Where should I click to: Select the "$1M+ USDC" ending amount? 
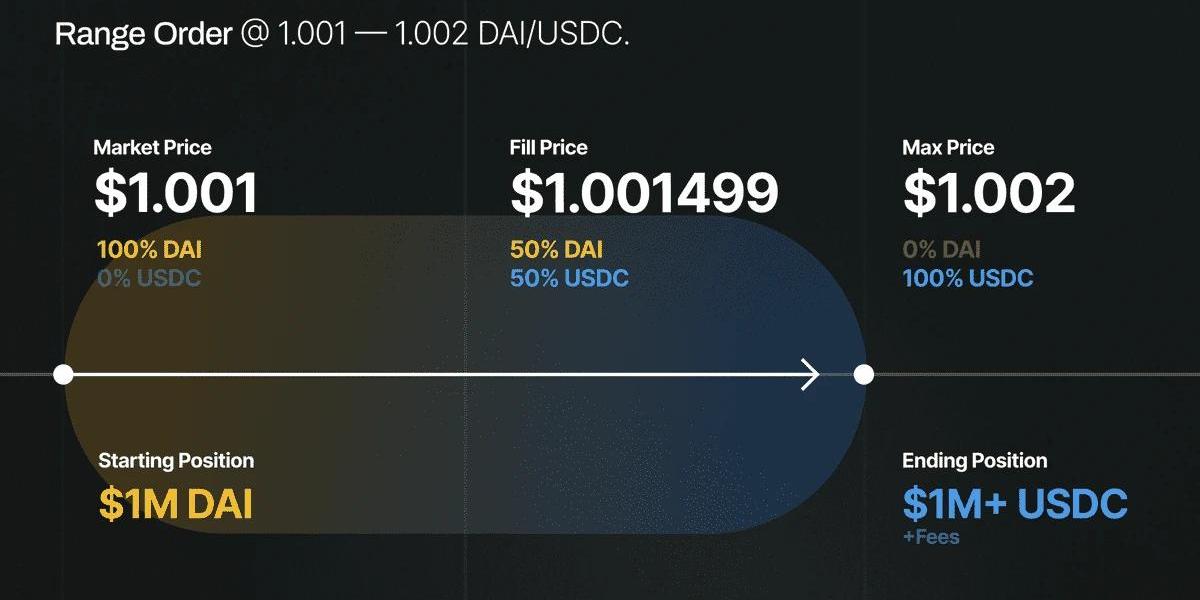(x=1014, y=504)
